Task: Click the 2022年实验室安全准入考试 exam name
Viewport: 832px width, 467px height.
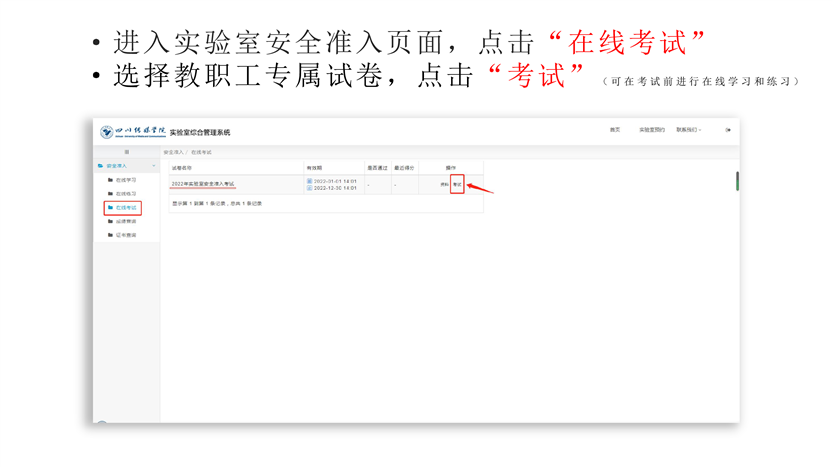Action: (x=203, y=184)
